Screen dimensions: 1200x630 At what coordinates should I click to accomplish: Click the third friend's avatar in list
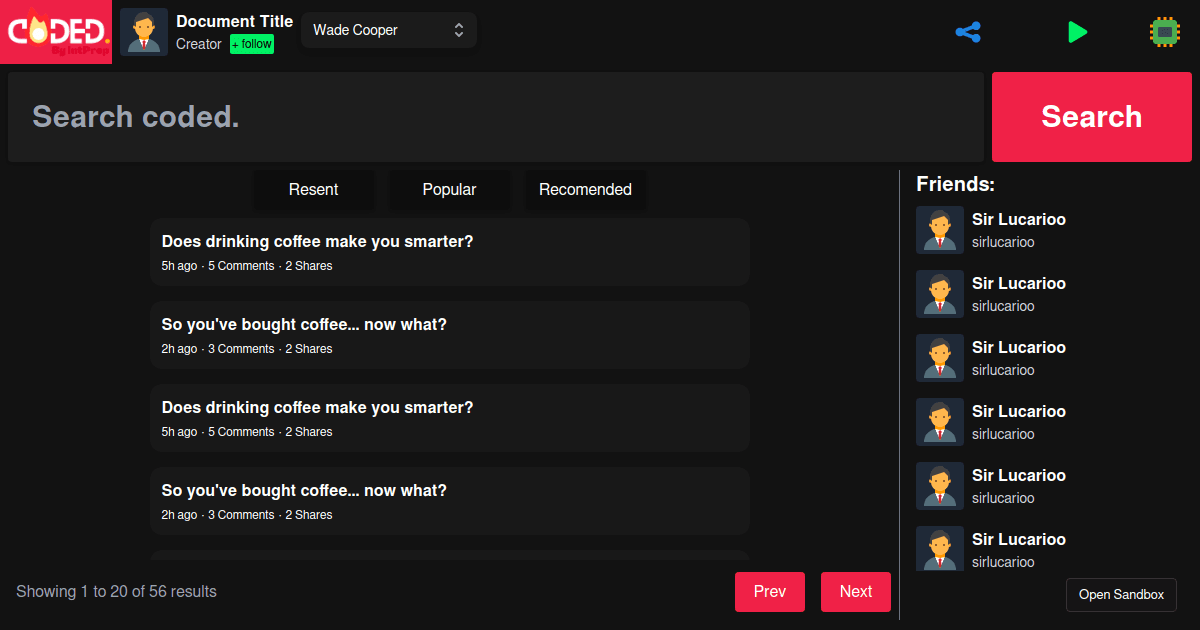pos(940,358)
